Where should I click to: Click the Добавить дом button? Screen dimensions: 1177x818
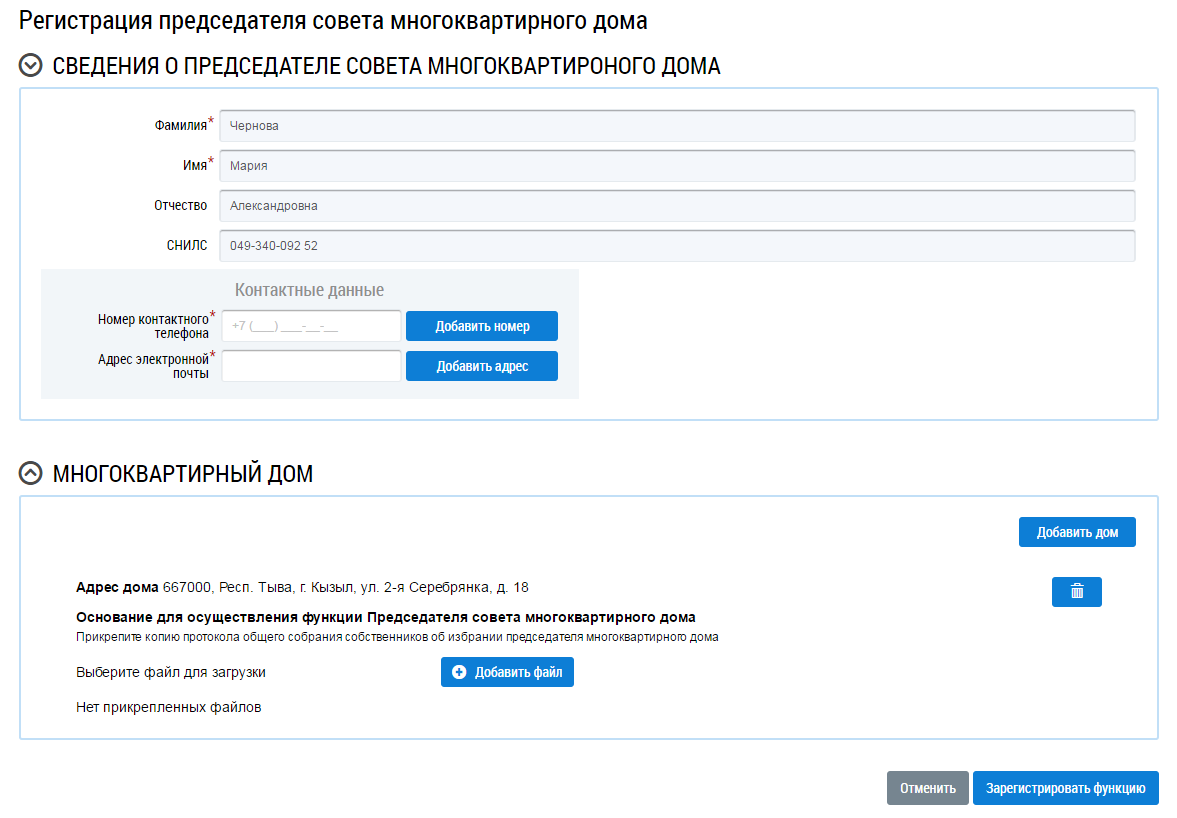coord(1076,532)
